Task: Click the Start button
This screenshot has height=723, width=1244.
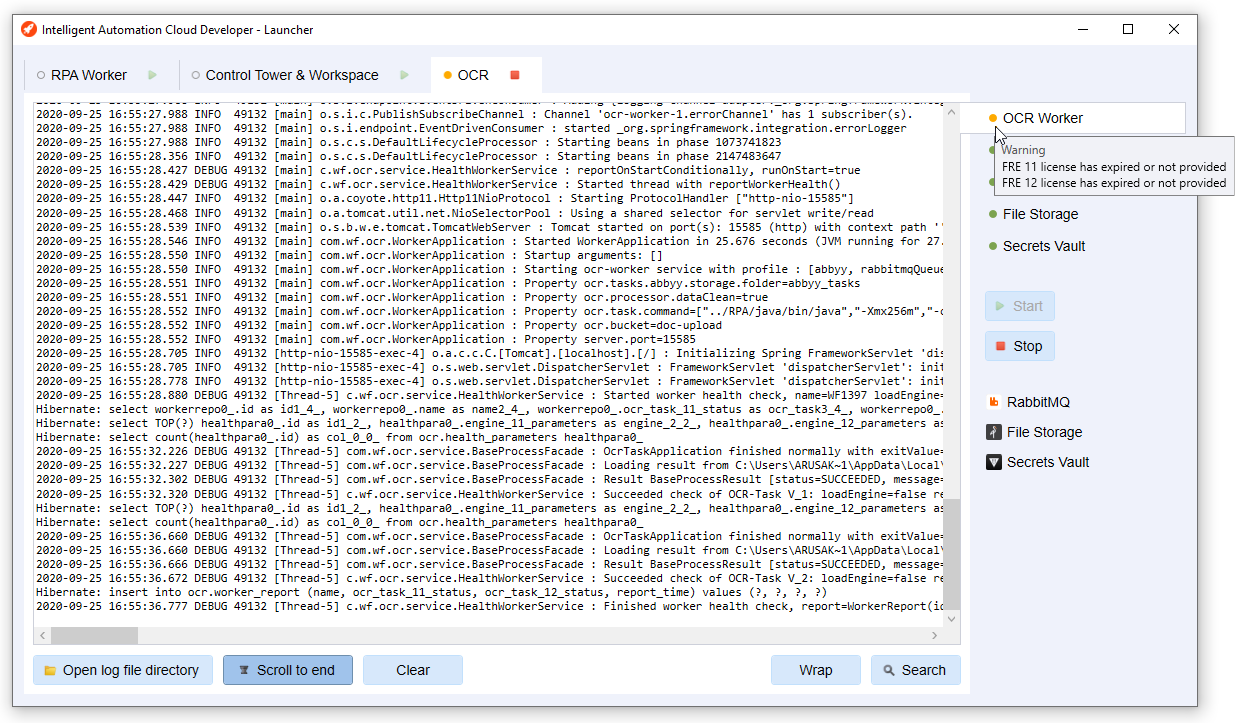Action: coord(1019,306)
